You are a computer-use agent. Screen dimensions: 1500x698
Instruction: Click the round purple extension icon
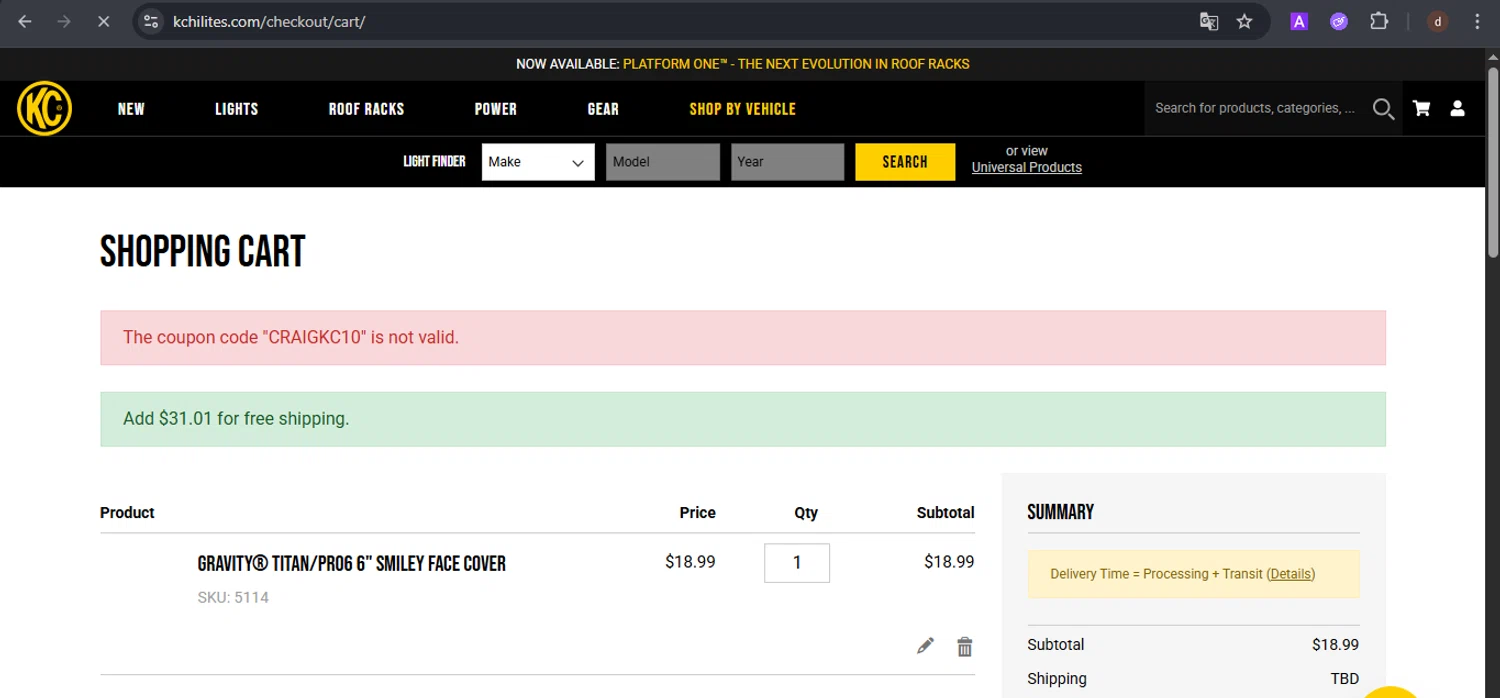click(x=1339, y=21)
